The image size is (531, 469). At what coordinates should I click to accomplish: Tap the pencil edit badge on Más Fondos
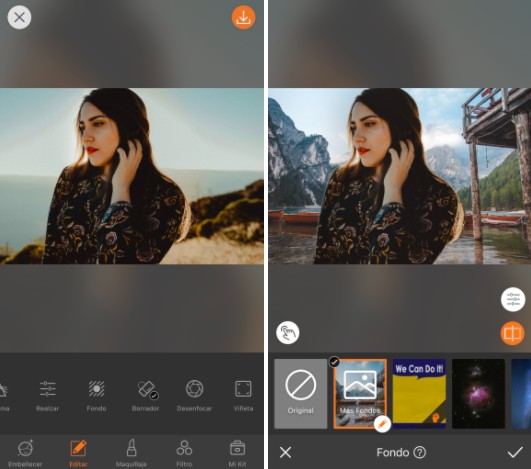(x=382, y=424)
